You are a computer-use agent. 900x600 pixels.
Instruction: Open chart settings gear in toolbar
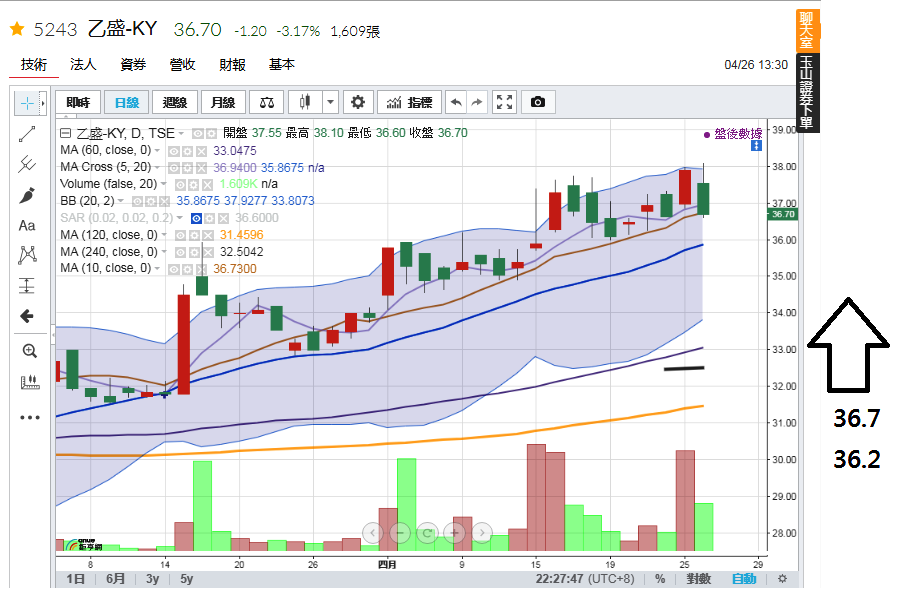click(x=358, y=102)
